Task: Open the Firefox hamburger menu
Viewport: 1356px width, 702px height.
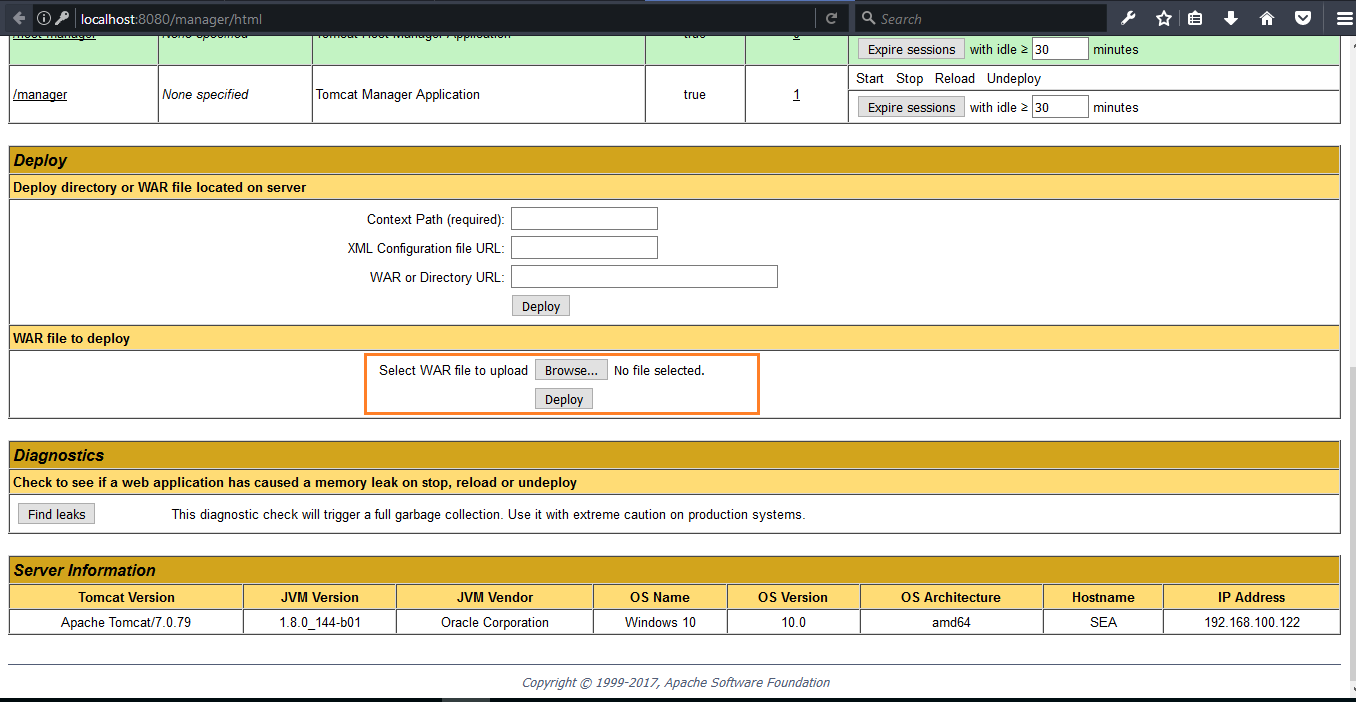Action: click(1344, 18)
